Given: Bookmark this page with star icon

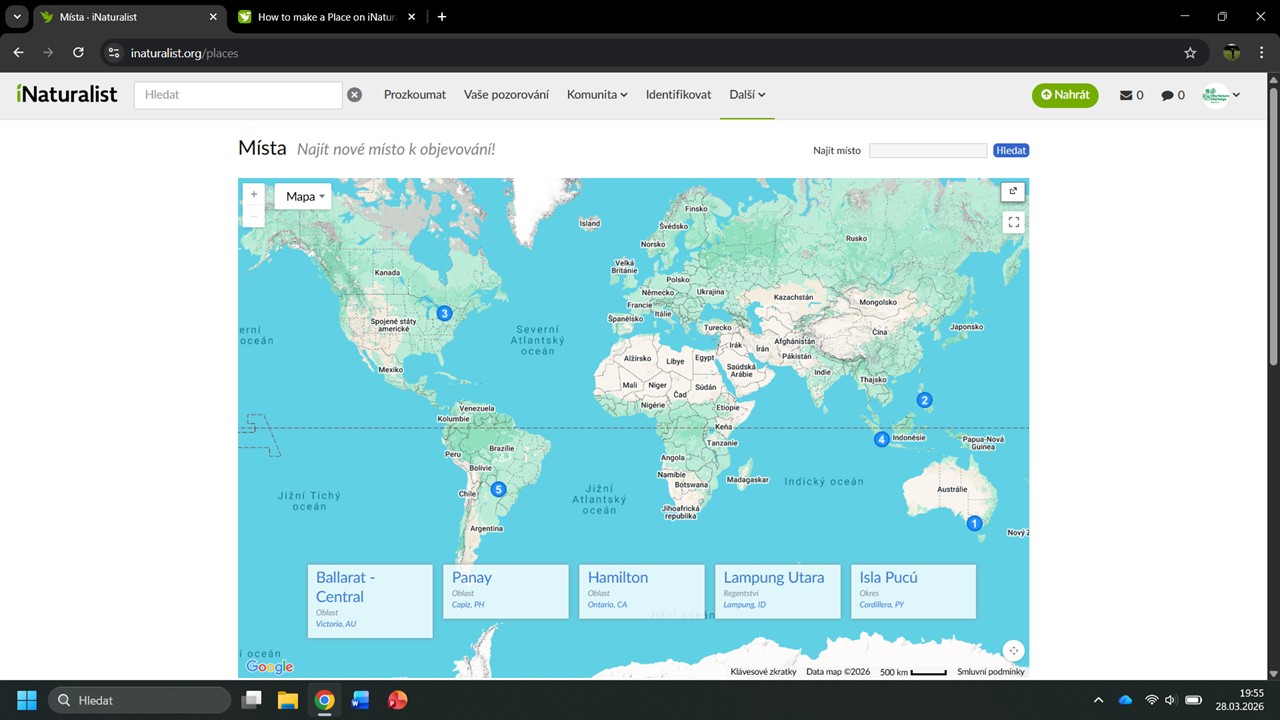Looking at the screenshot, I should (1190, 53).
